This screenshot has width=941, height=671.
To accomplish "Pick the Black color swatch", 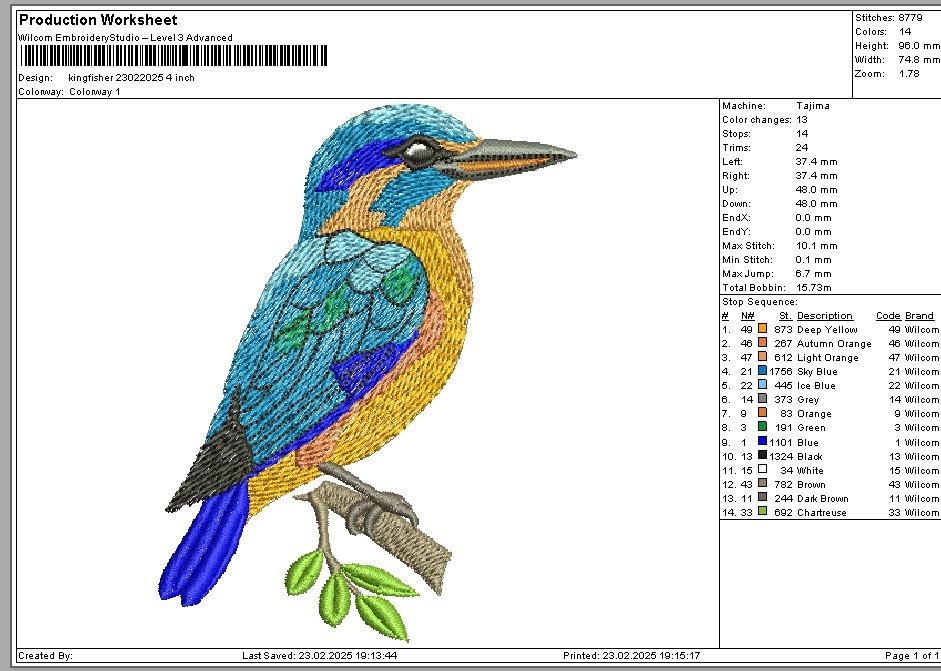I will click(x=763, y=455).
